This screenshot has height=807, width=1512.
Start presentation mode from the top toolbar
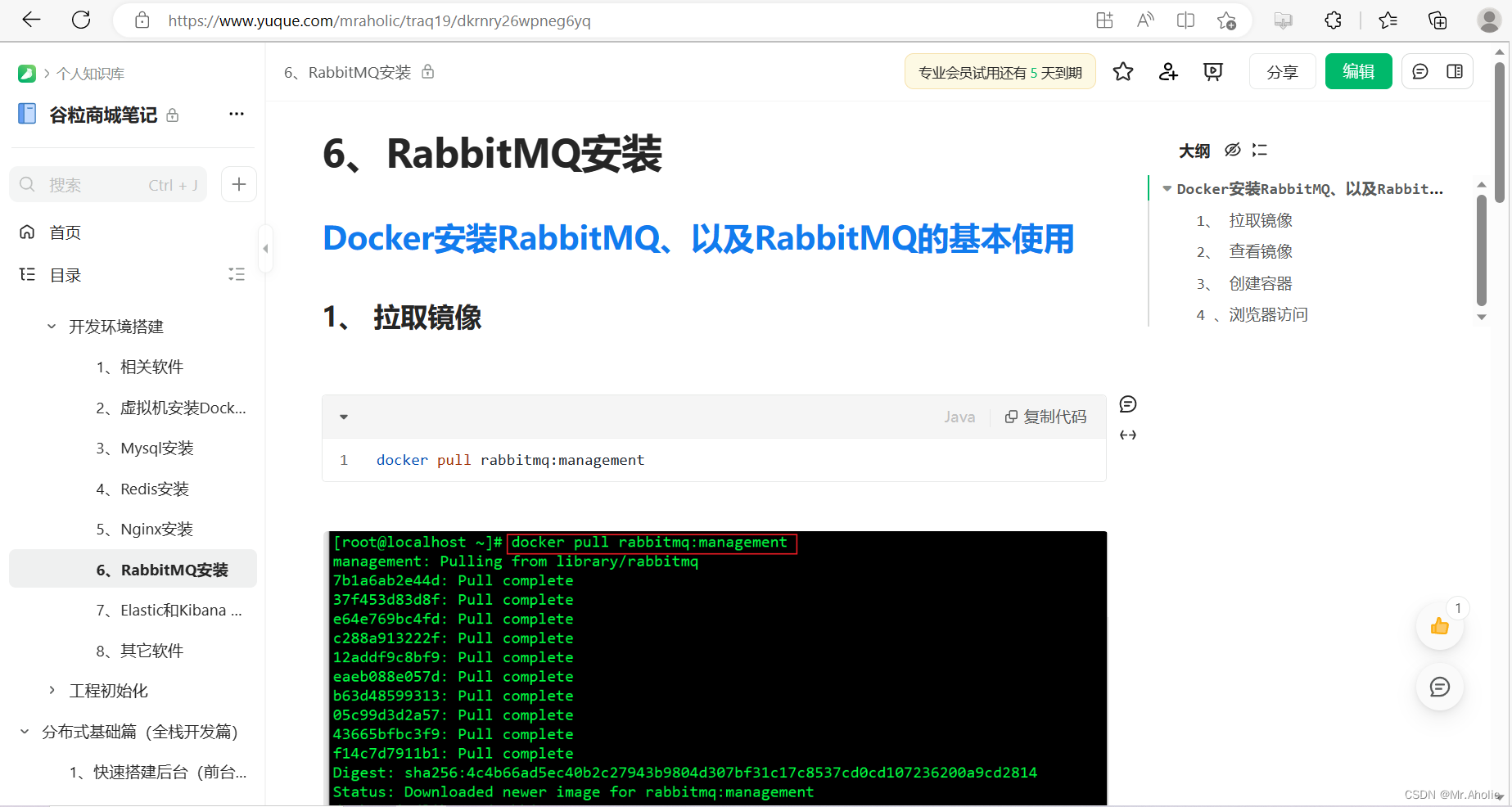1212,71
